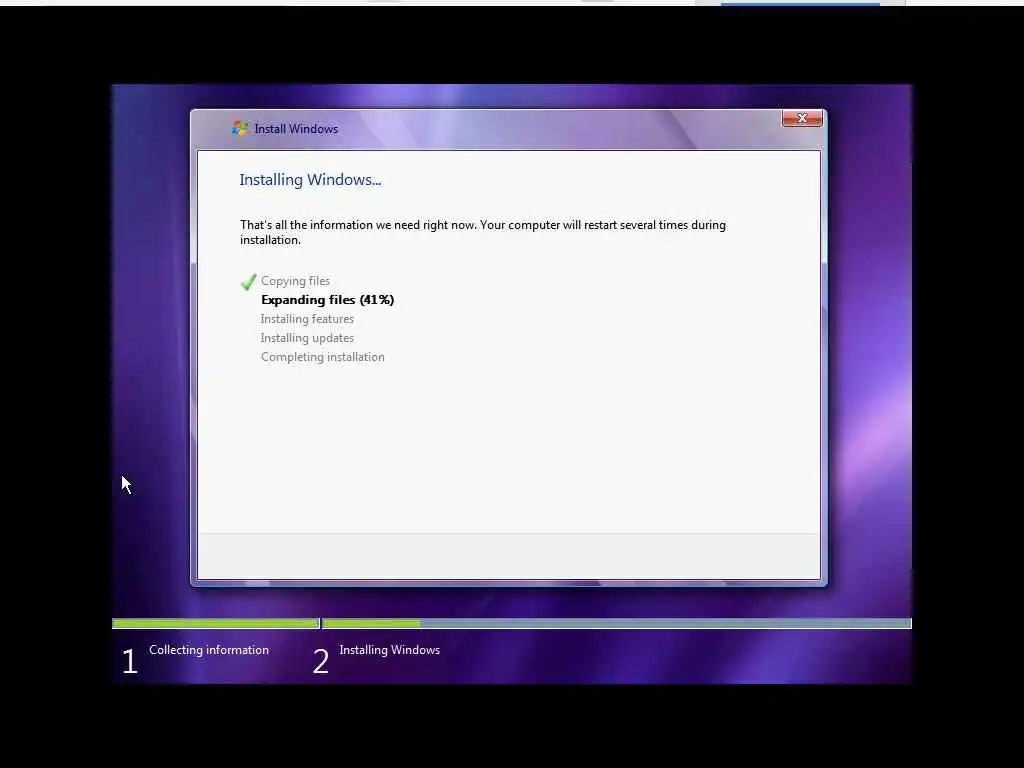Click the 'Installing Windows' stage progress bar
This screenshot has height=768, width=1024.
(617, 624)
